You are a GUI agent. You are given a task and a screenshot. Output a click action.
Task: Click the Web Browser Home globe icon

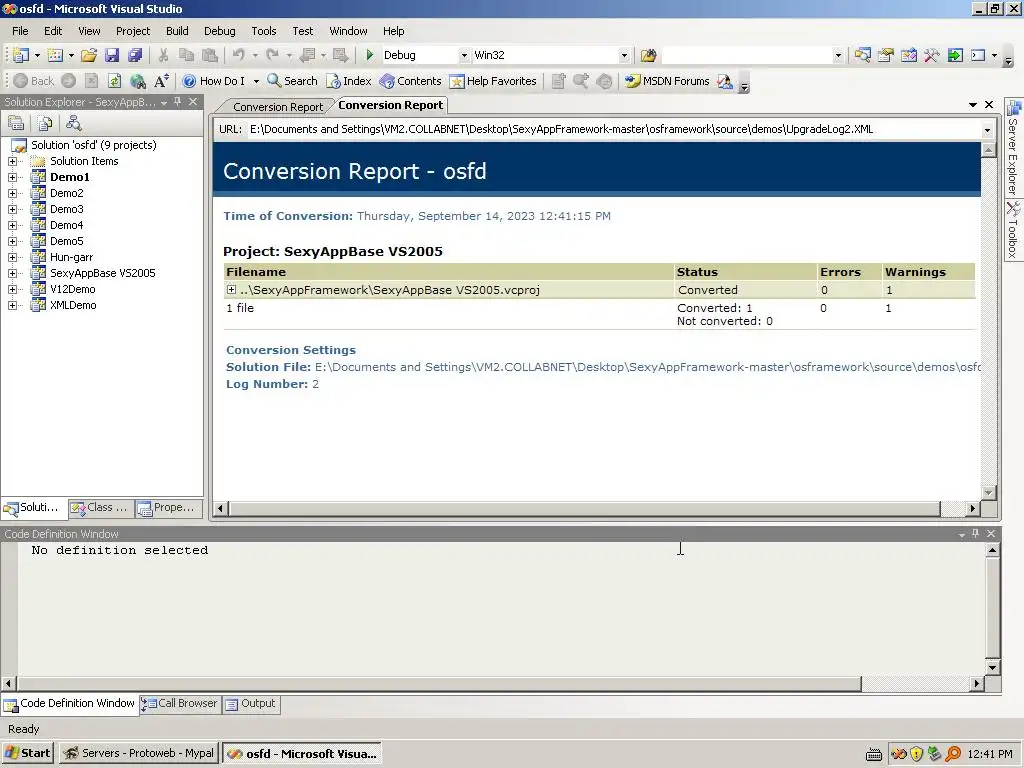click(138, 81)
